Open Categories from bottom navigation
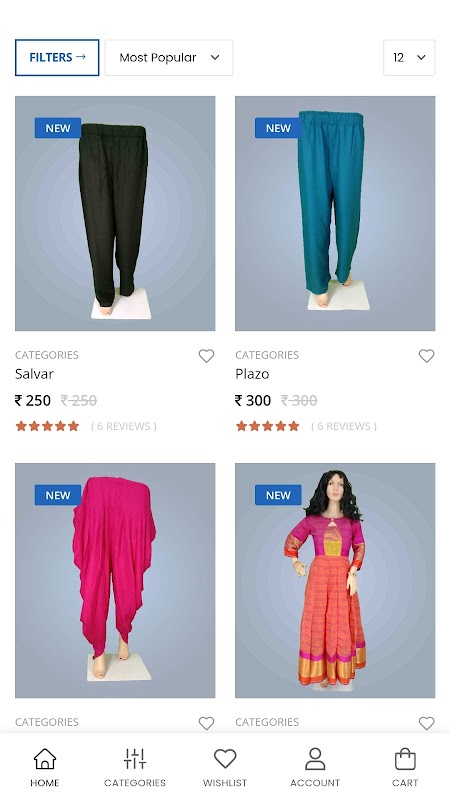The image size is (450, 800). click(x=135, y=759)
